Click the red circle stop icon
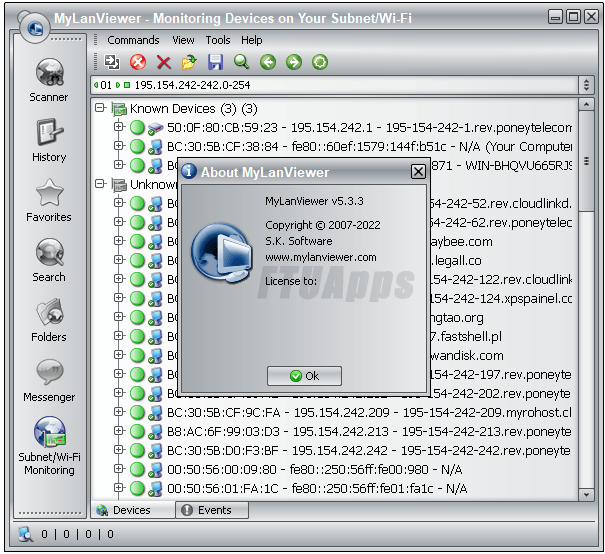 138,62
